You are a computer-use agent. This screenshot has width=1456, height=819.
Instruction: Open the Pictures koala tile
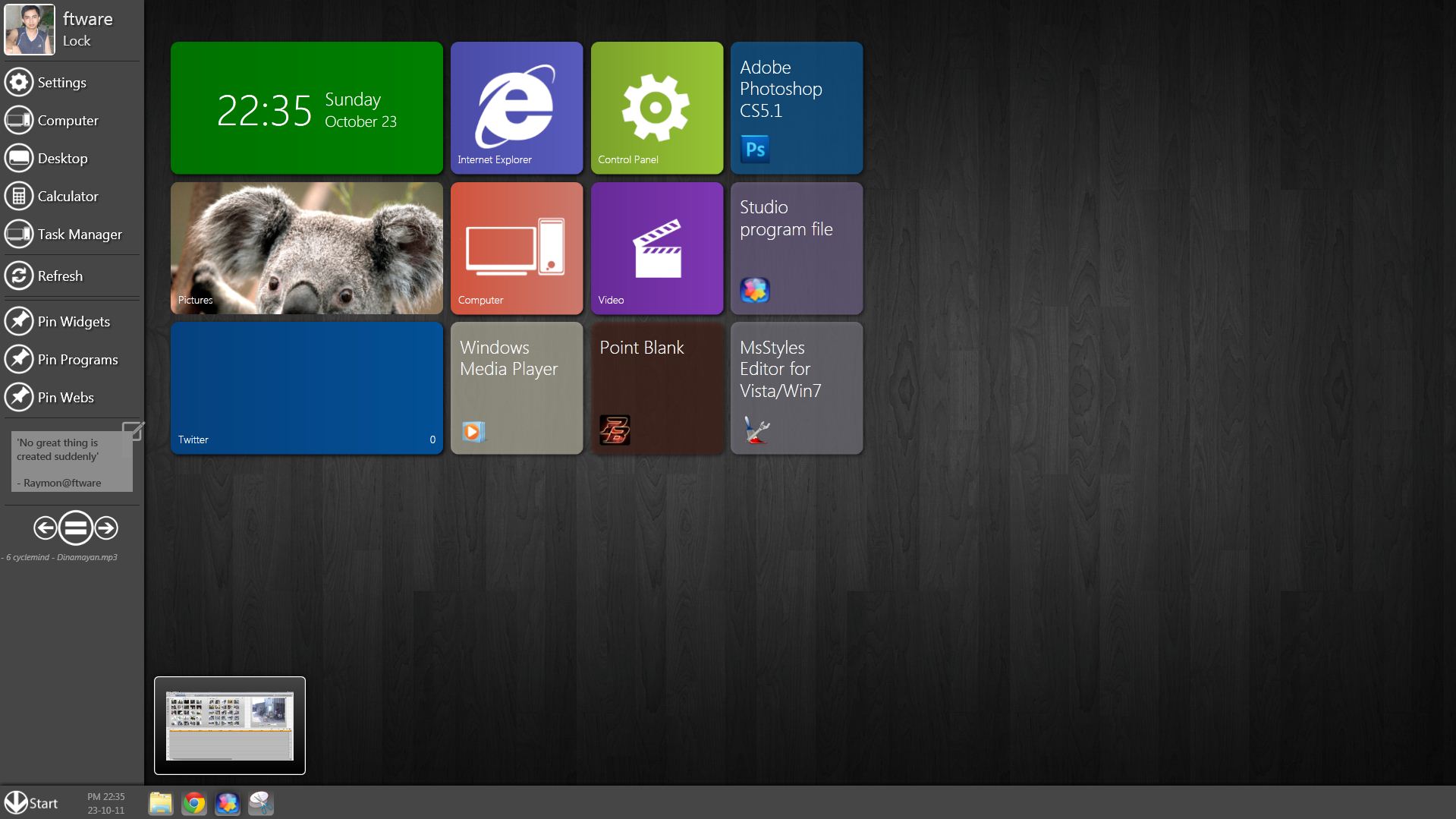coord(307,248)
